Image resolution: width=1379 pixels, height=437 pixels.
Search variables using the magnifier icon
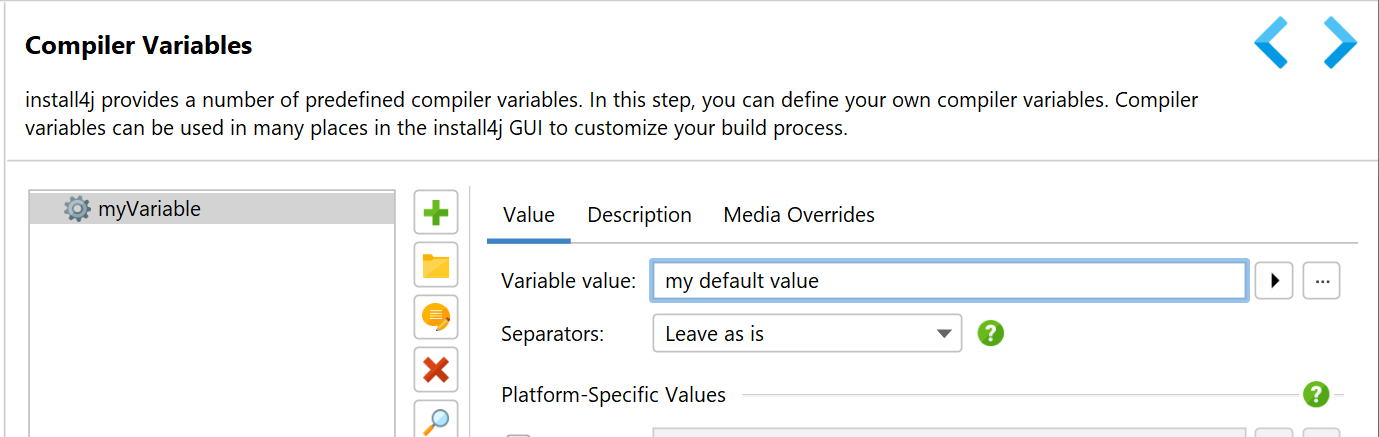[436, 419]
